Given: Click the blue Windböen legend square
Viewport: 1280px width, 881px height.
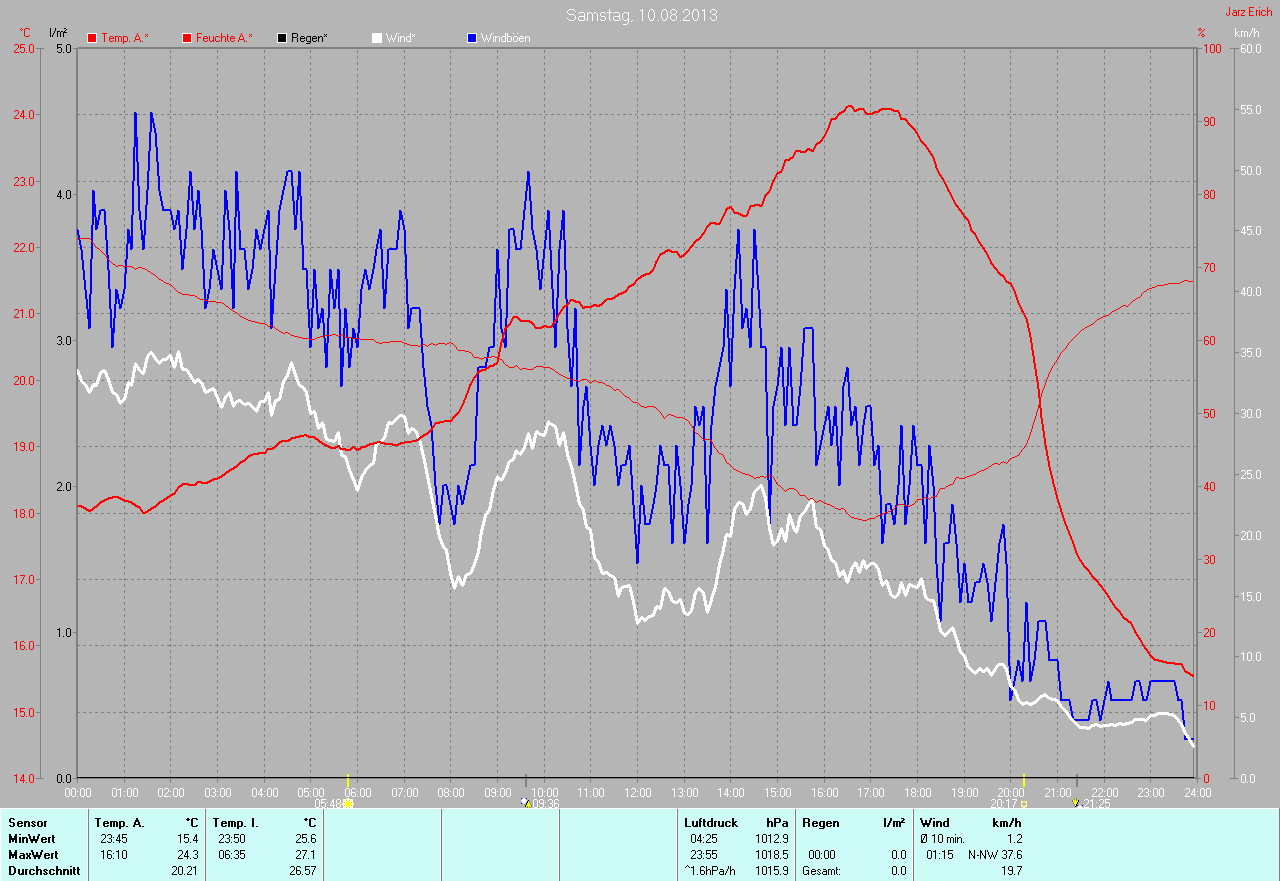Looking at the screenshot, I should (x=472, y=38).
